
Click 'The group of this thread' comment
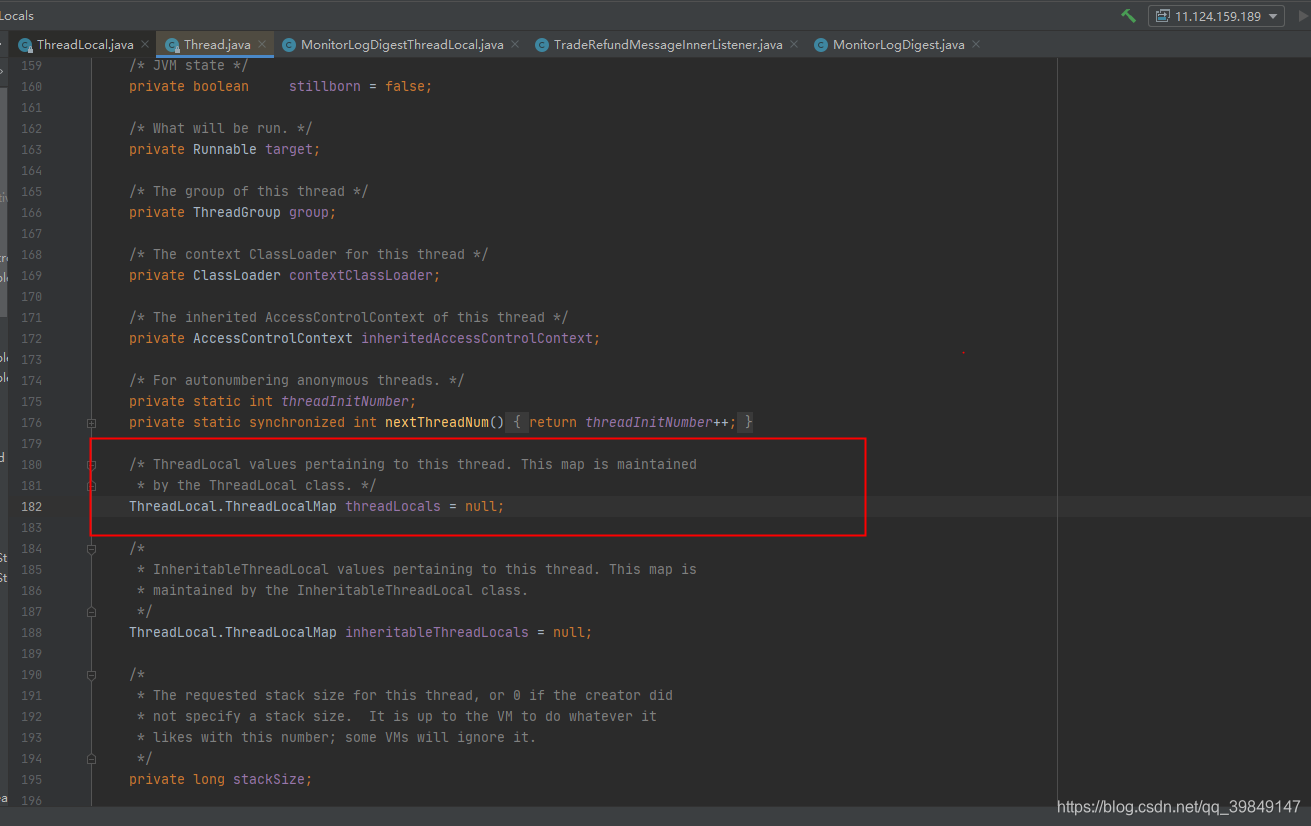click(x=249, y=191)
